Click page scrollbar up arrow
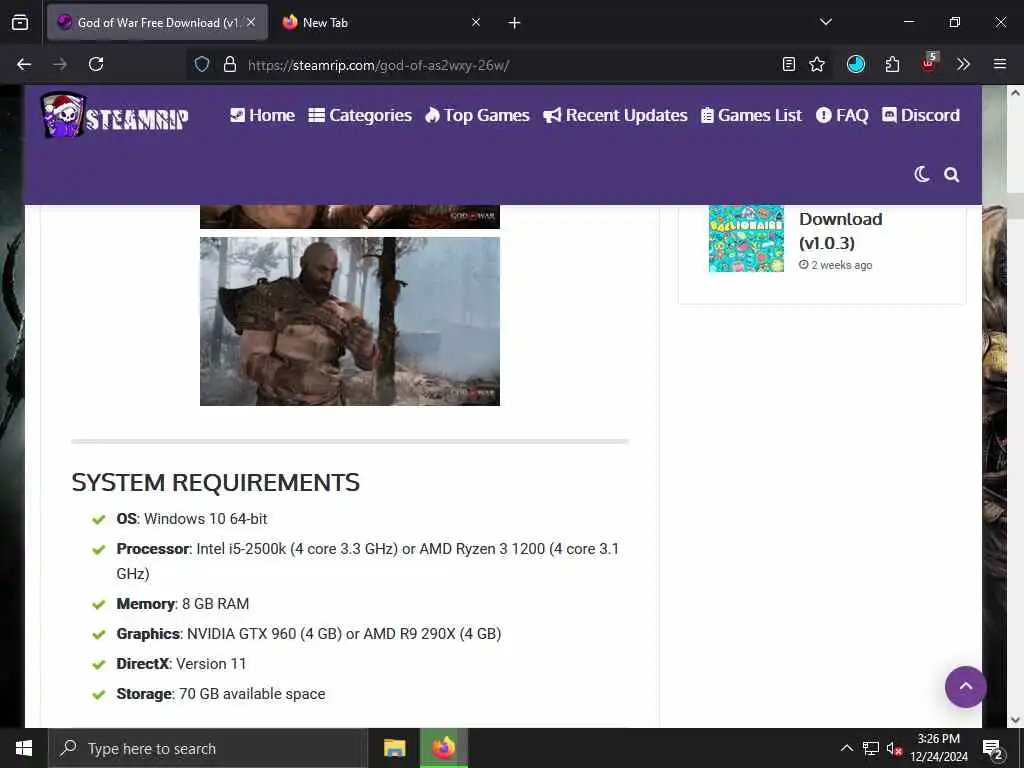 click(x=1016, y=93)
